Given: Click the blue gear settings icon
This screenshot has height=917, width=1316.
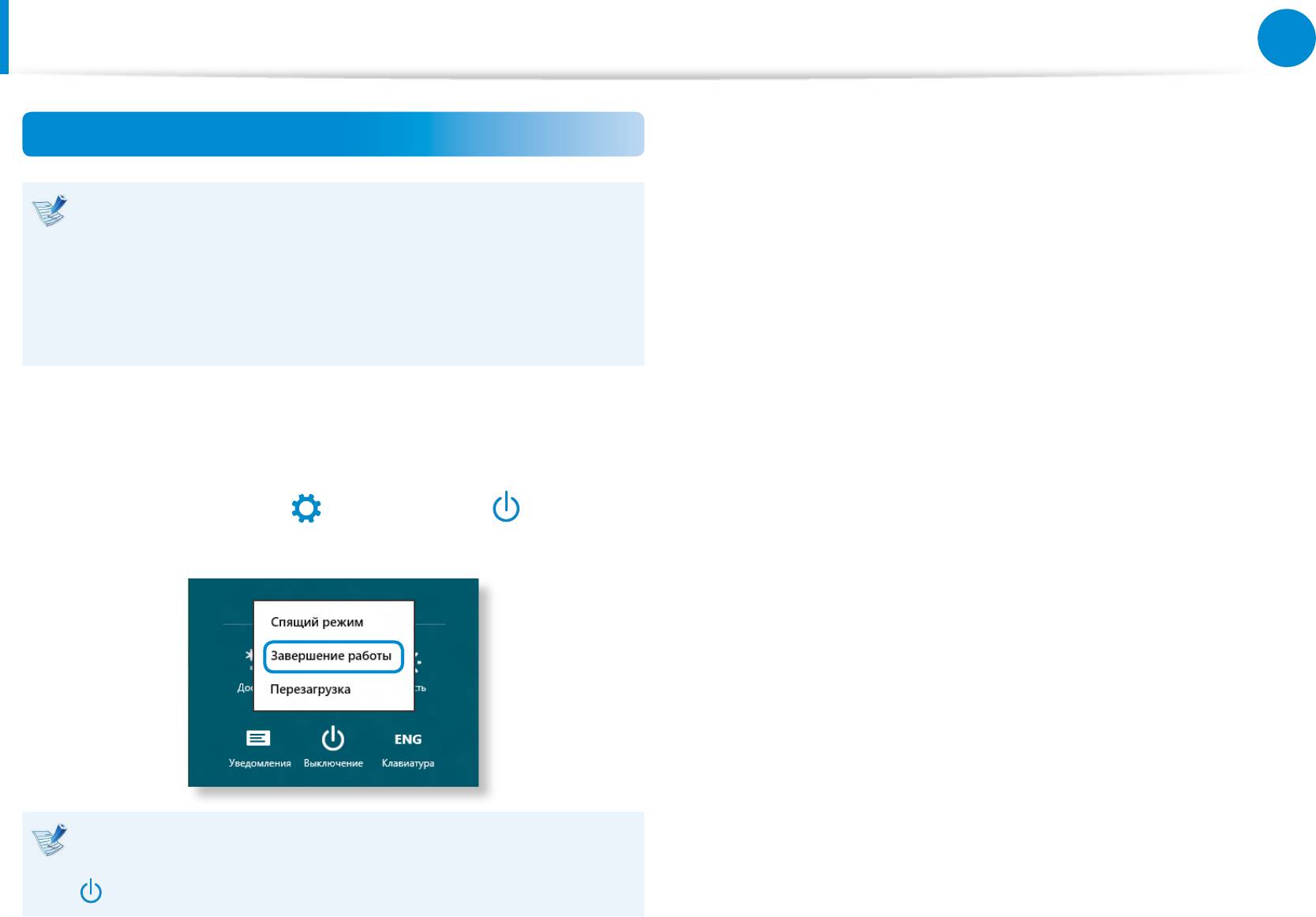Looking at the screenshot, I should pyautogui.click(x=306, y=508).
